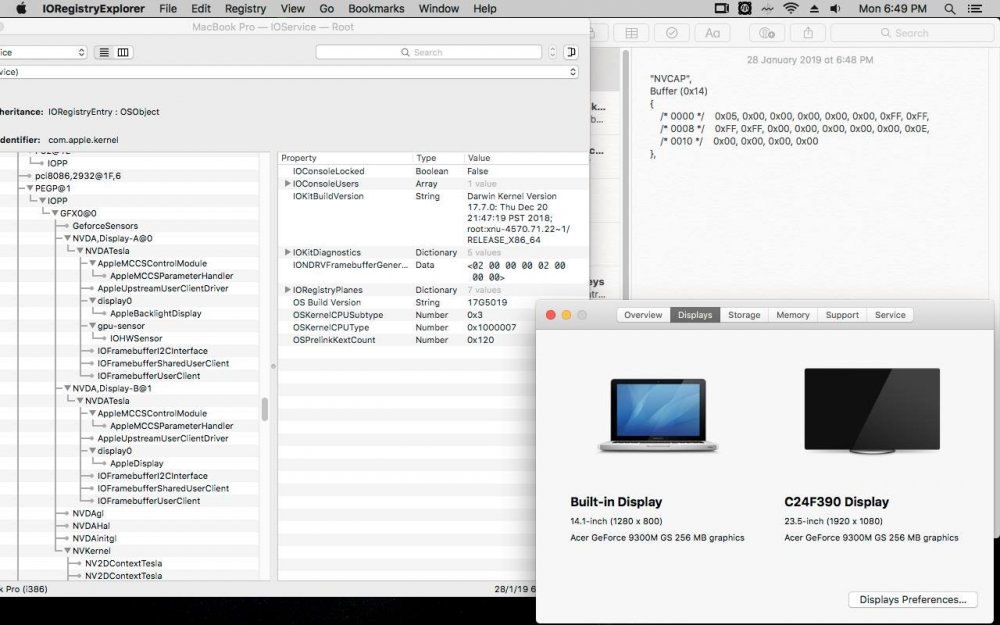Click the C24F390 Display monitor image
The image size is (1000, 625).
872,411
